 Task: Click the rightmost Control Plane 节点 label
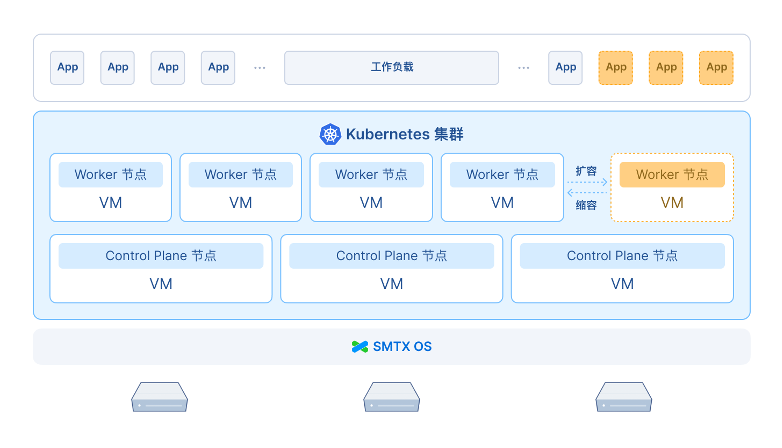point(622,256)
